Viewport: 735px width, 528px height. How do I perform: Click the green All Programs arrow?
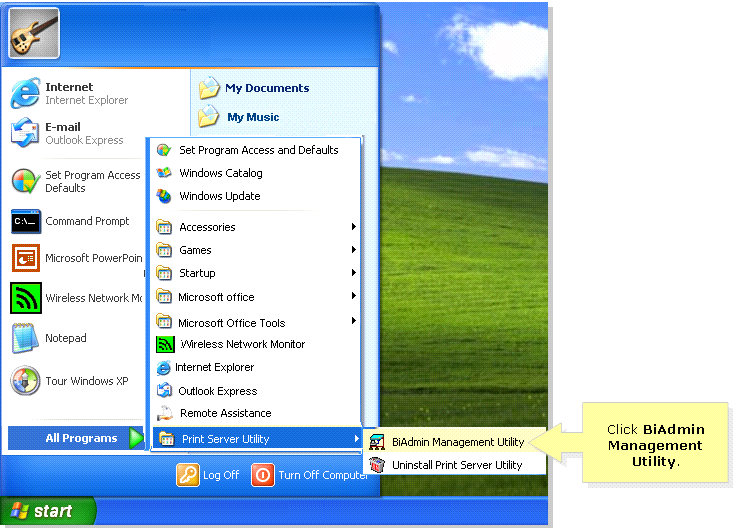(136, 438)
